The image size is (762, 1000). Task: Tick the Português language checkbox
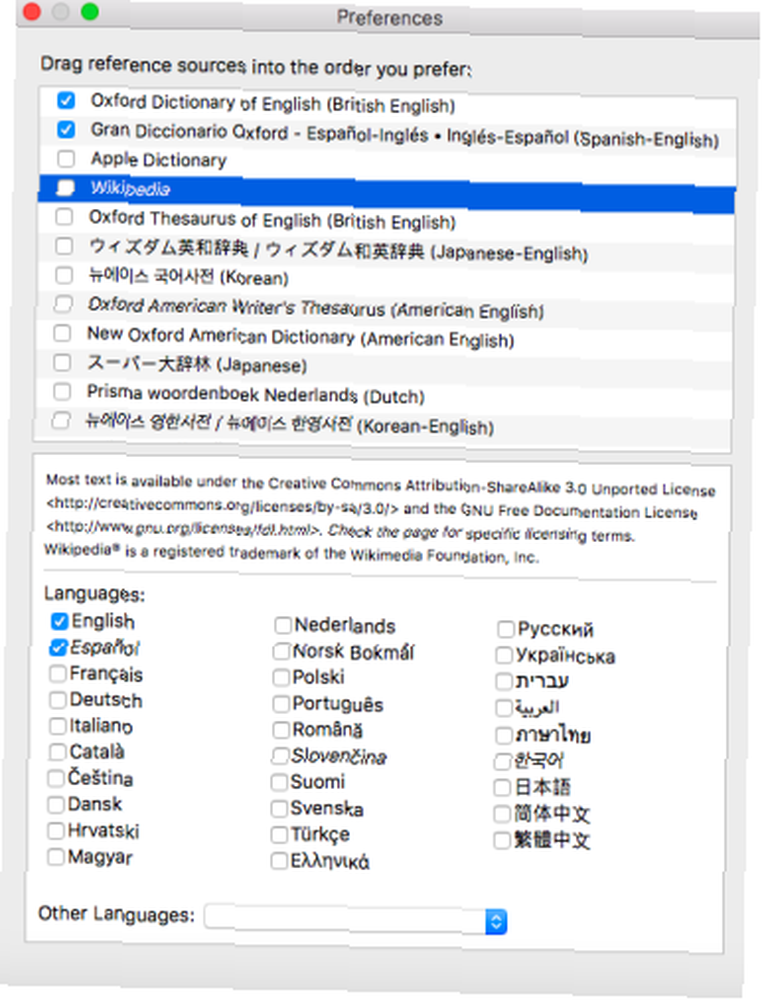[281, 703]
